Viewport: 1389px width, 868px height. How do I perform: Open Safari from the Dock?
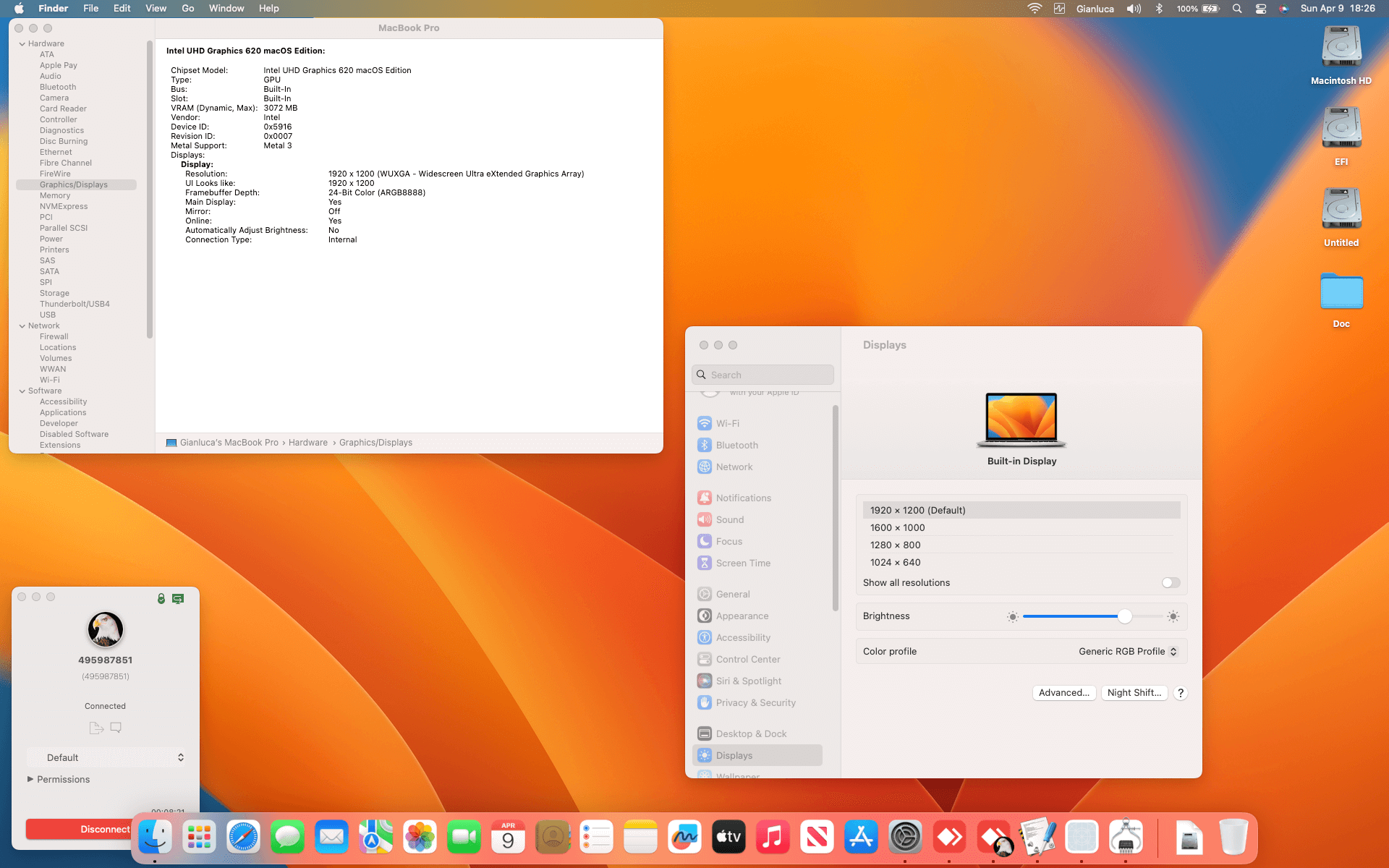click(x=243, y=836)
